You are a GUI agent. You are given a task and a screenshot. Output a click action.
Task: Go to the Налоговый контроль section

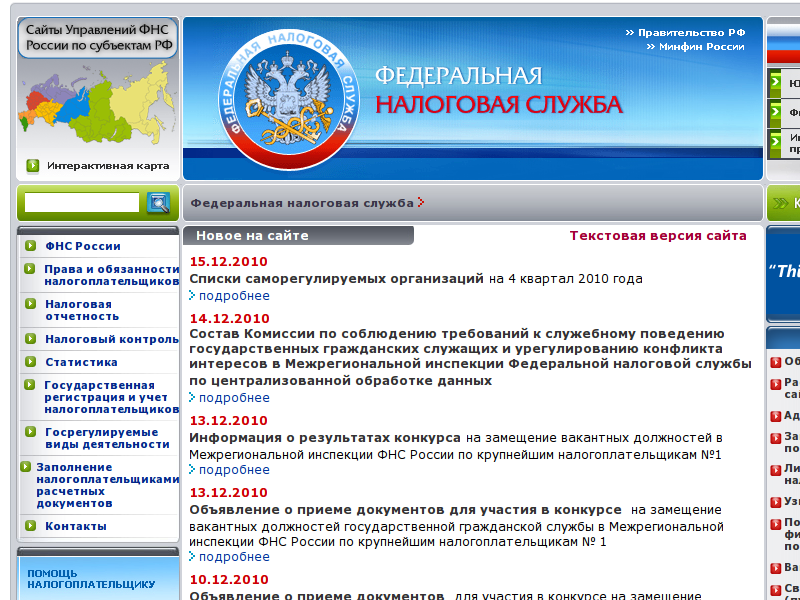pyautogui.click(x=112, y=339)
